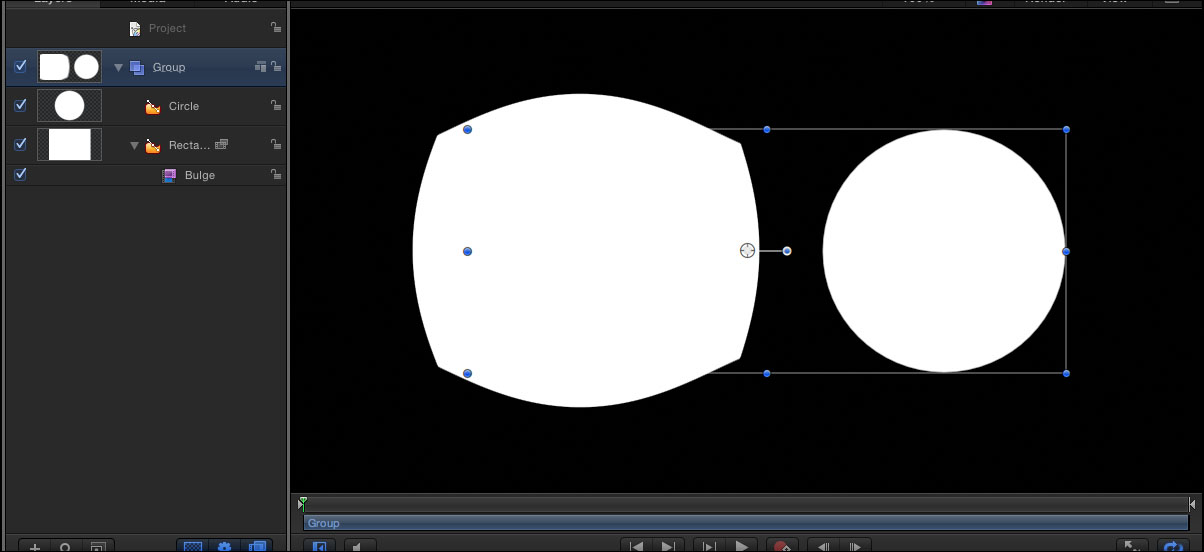1204x552 pixels.
Task: Click the Circle layer thumbnail
Action: point(69,105)
